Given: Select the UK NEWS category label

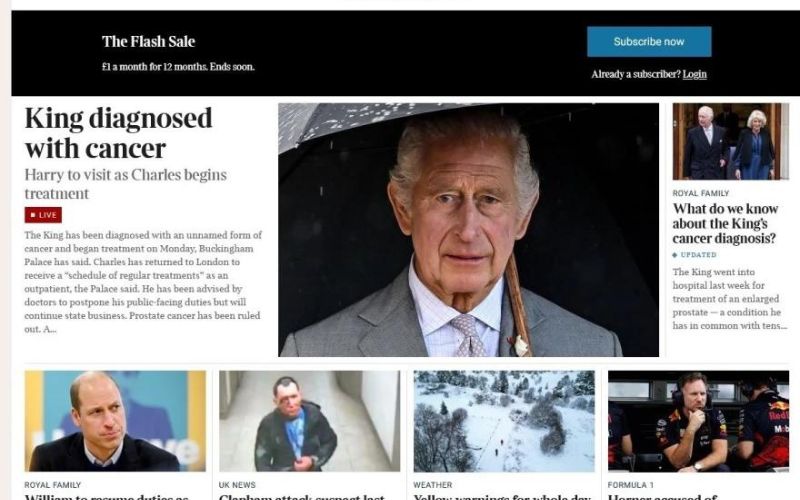Looking at the screenshot, I should click(237, 485).
